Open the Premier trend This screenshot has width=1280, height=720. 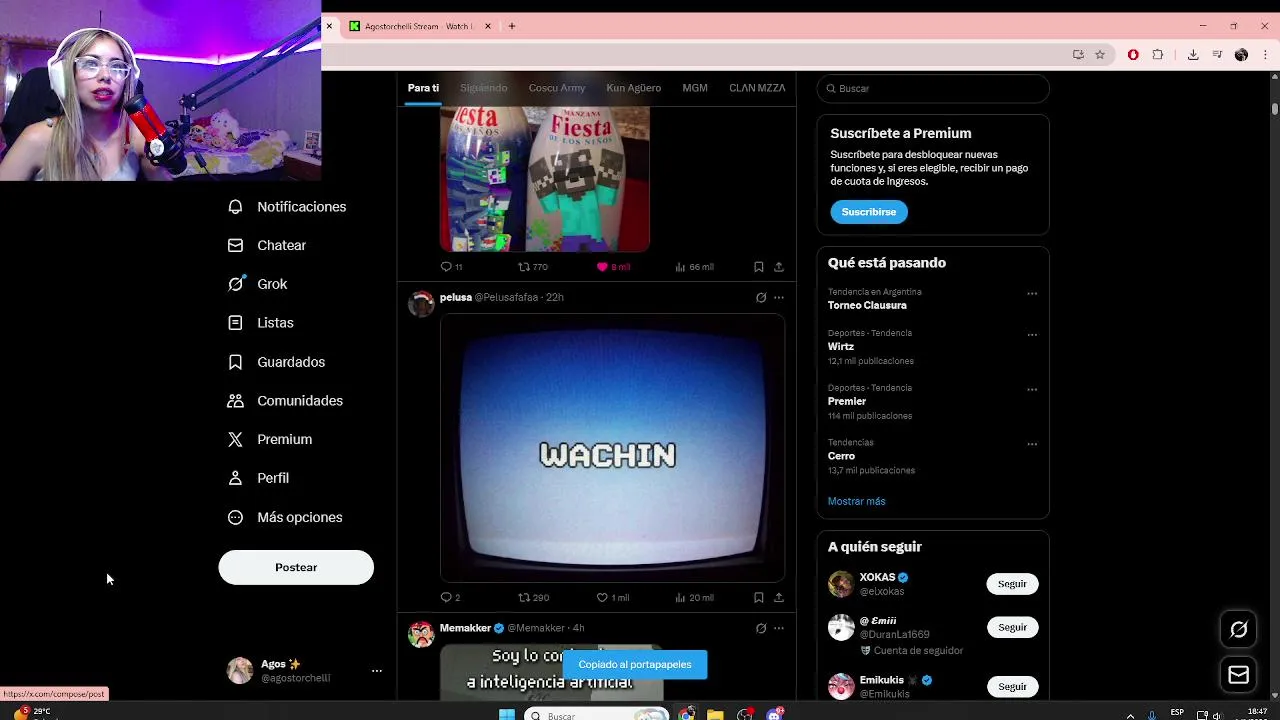click(x=847, y=401)
